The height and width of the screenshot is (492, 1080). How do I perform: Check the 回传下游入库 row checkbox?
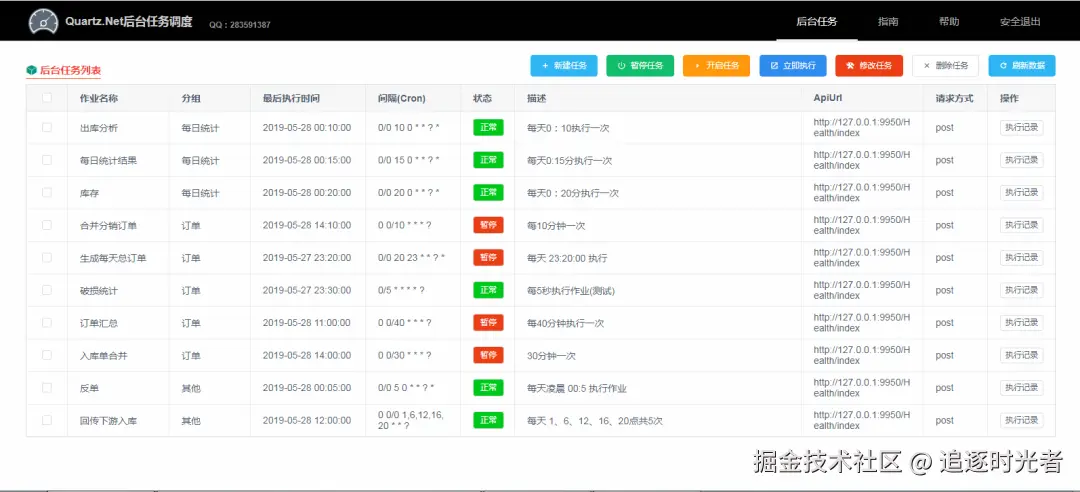47,420
